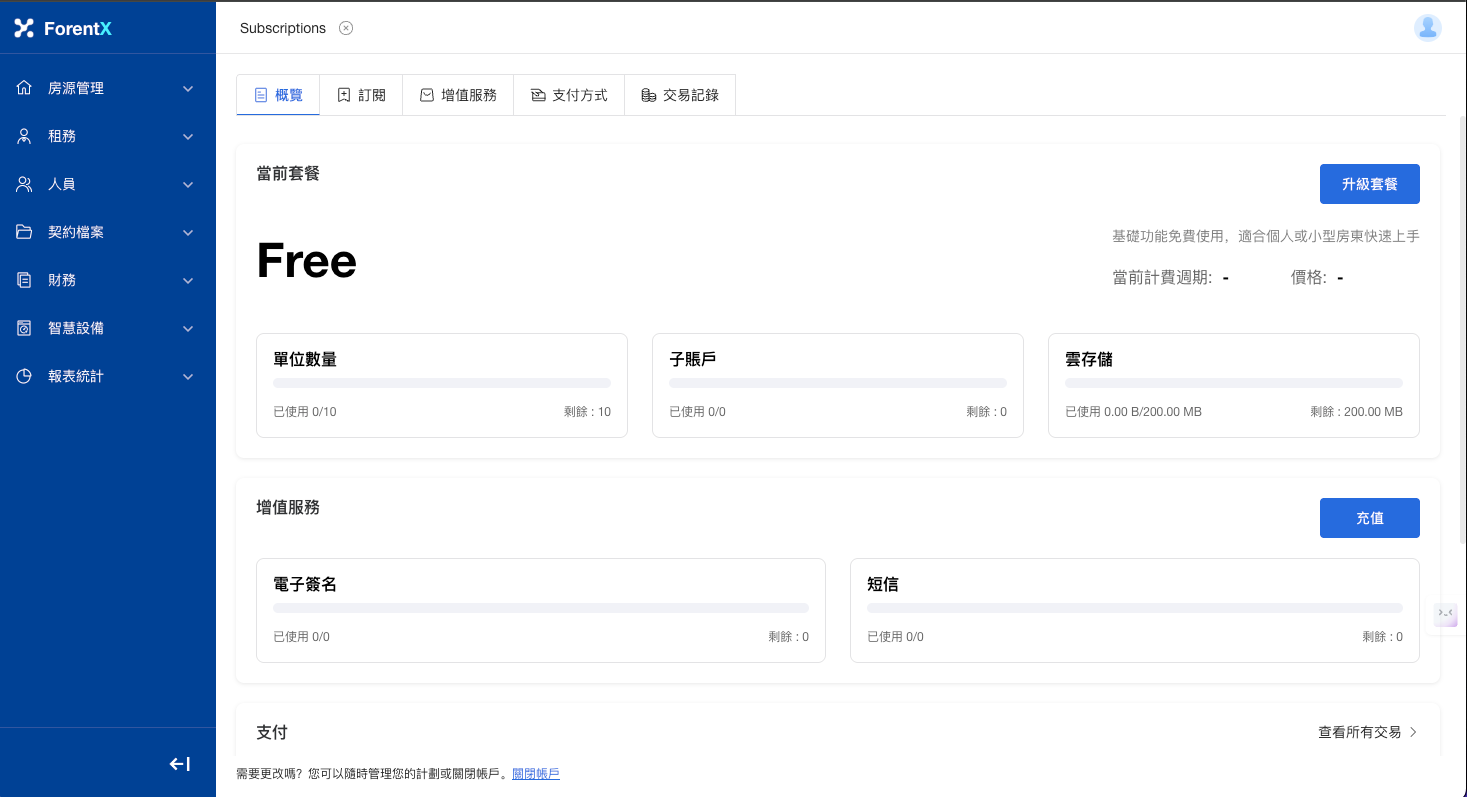Click the ForentX logo icon
The width and height of the screenshot is (1467, 797).
pyautogui.click(x=24, y=28)
